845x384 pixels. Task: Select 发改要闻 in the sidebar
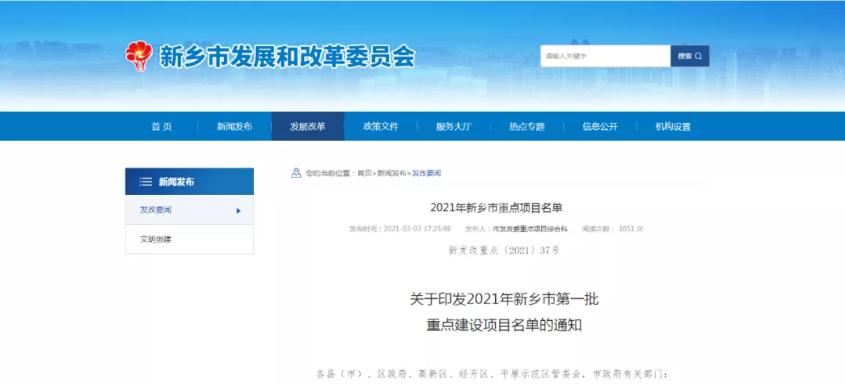pyautogui.click(x=189, y=210)
